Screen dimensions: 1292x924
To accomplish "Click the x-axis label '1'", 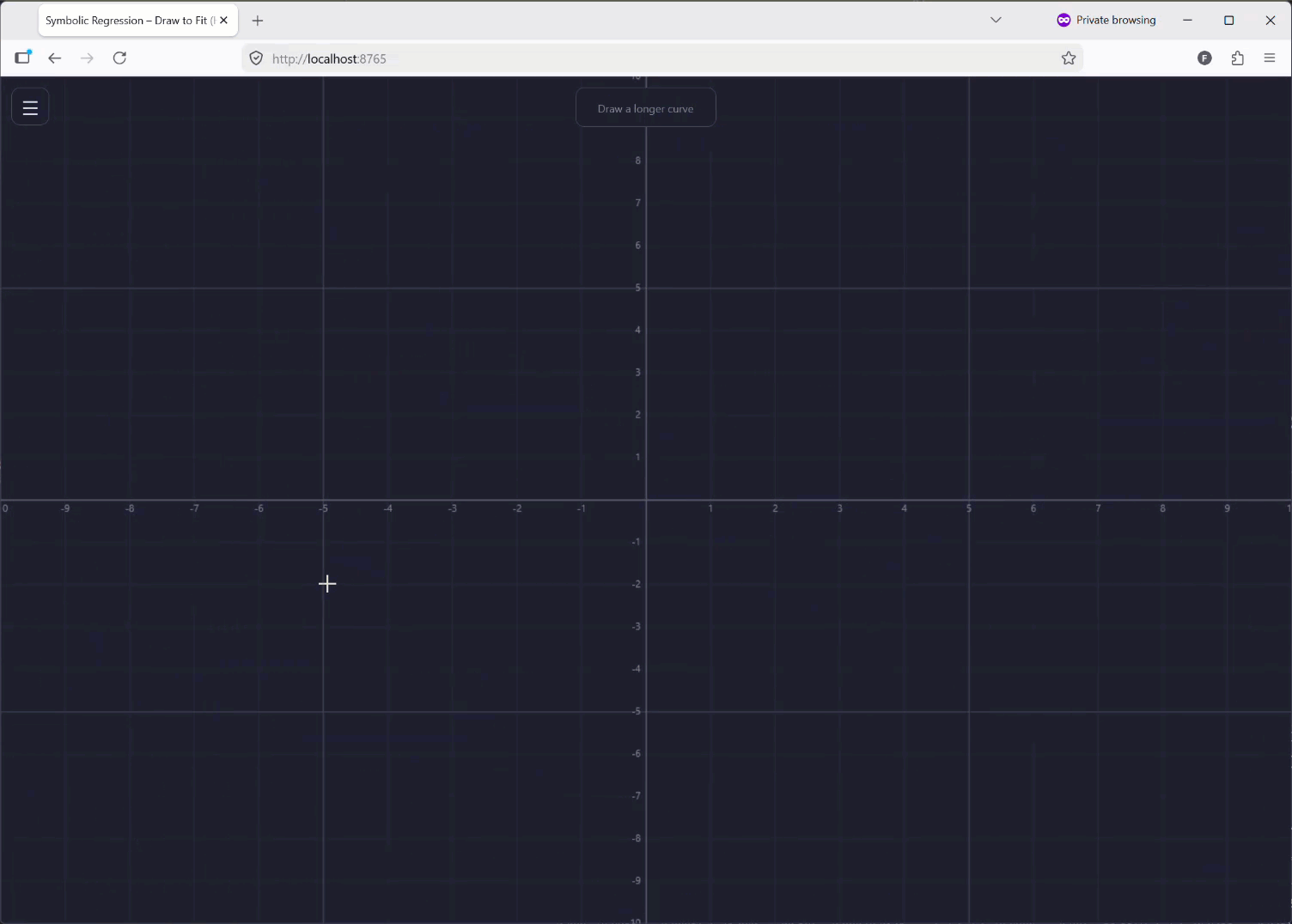I will click(x=710, y=508).
